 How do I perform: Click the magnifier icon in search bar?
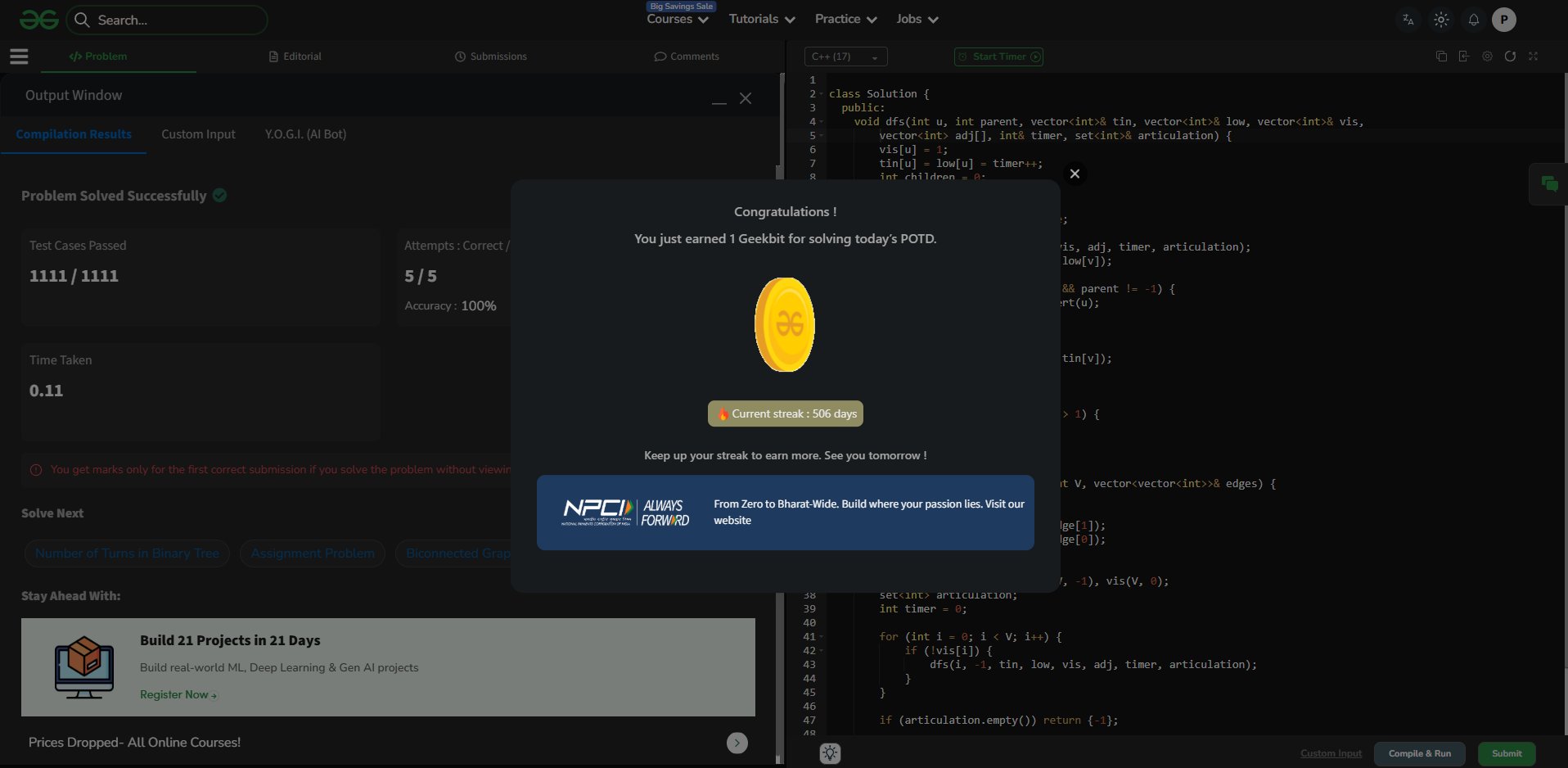pos(82,20)
